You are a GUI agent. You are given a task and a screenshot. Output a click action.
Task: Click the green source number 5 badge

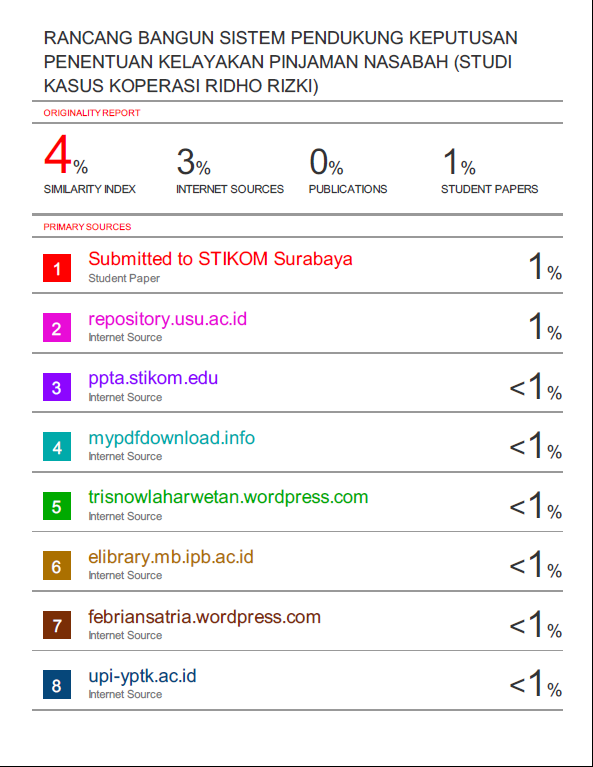[x=57, y=506]
